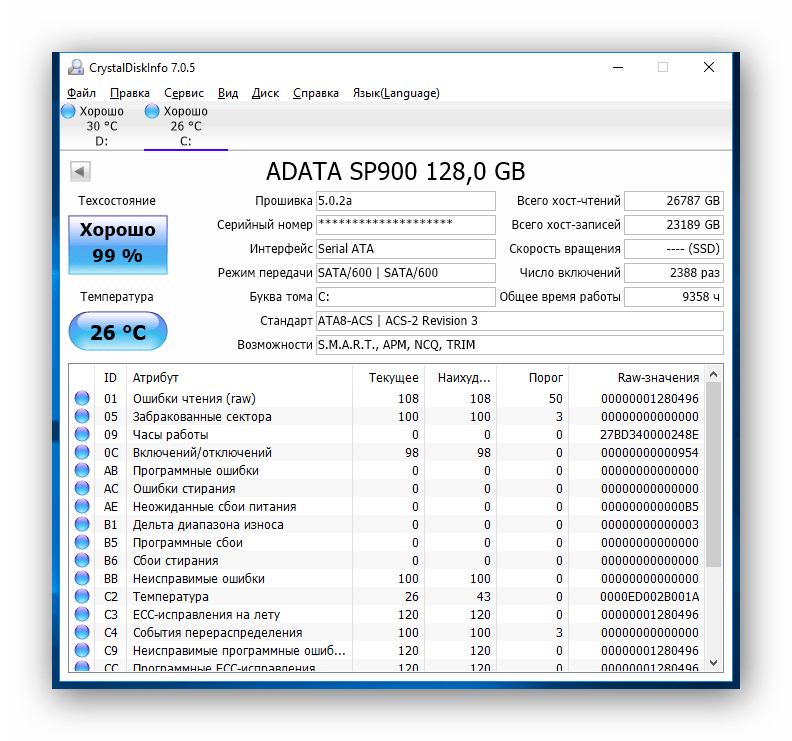Select the Включений/отключений row text

click(x=202, y=453)
